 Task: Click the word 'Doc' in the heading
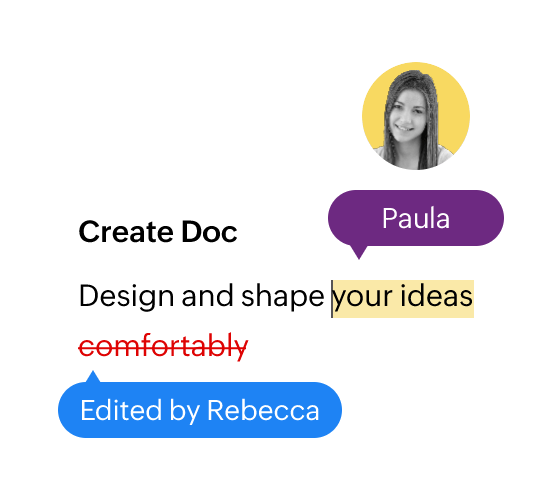coord(209,231)
